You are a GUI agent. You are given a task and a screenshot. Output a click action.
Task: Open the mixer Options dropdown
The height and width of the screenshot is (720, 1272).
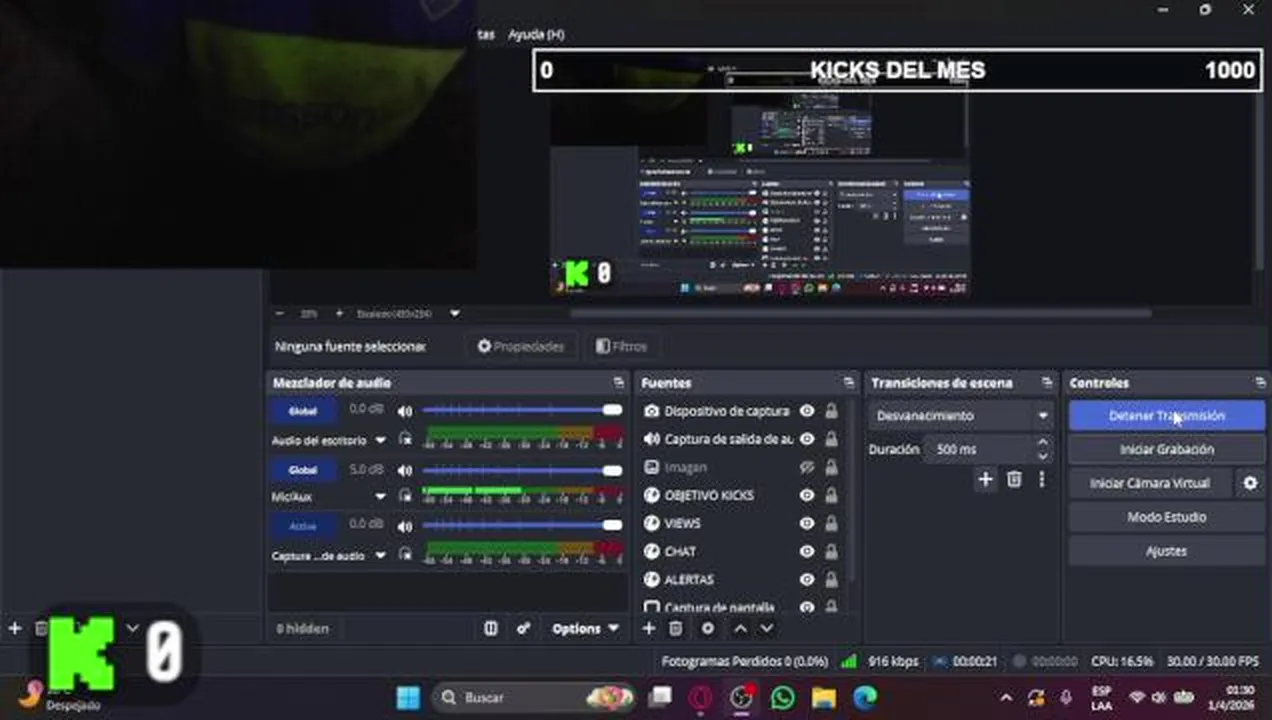pos(585,629)
